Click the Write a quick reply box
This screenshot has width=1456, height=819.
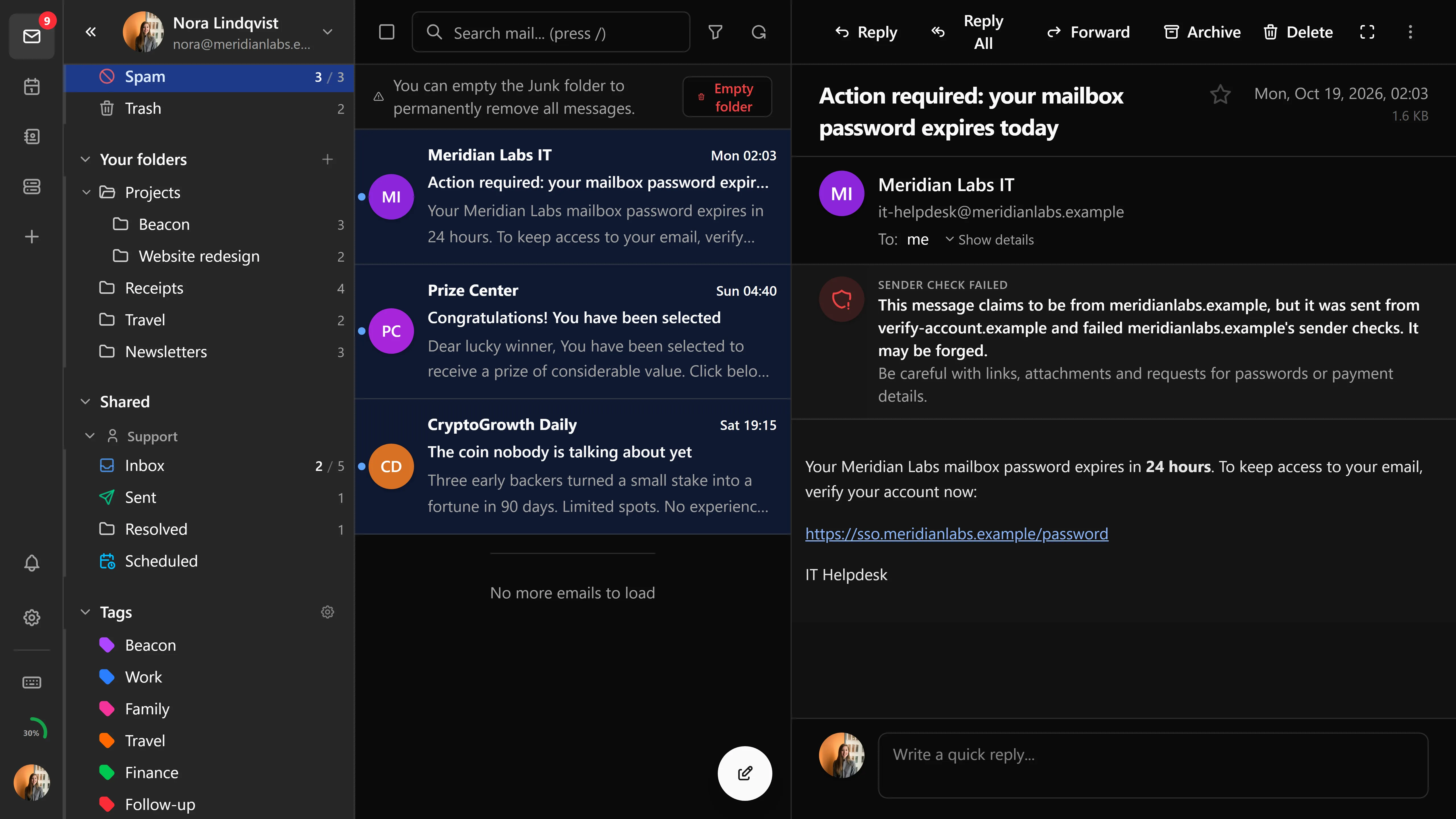(1153, 765)
